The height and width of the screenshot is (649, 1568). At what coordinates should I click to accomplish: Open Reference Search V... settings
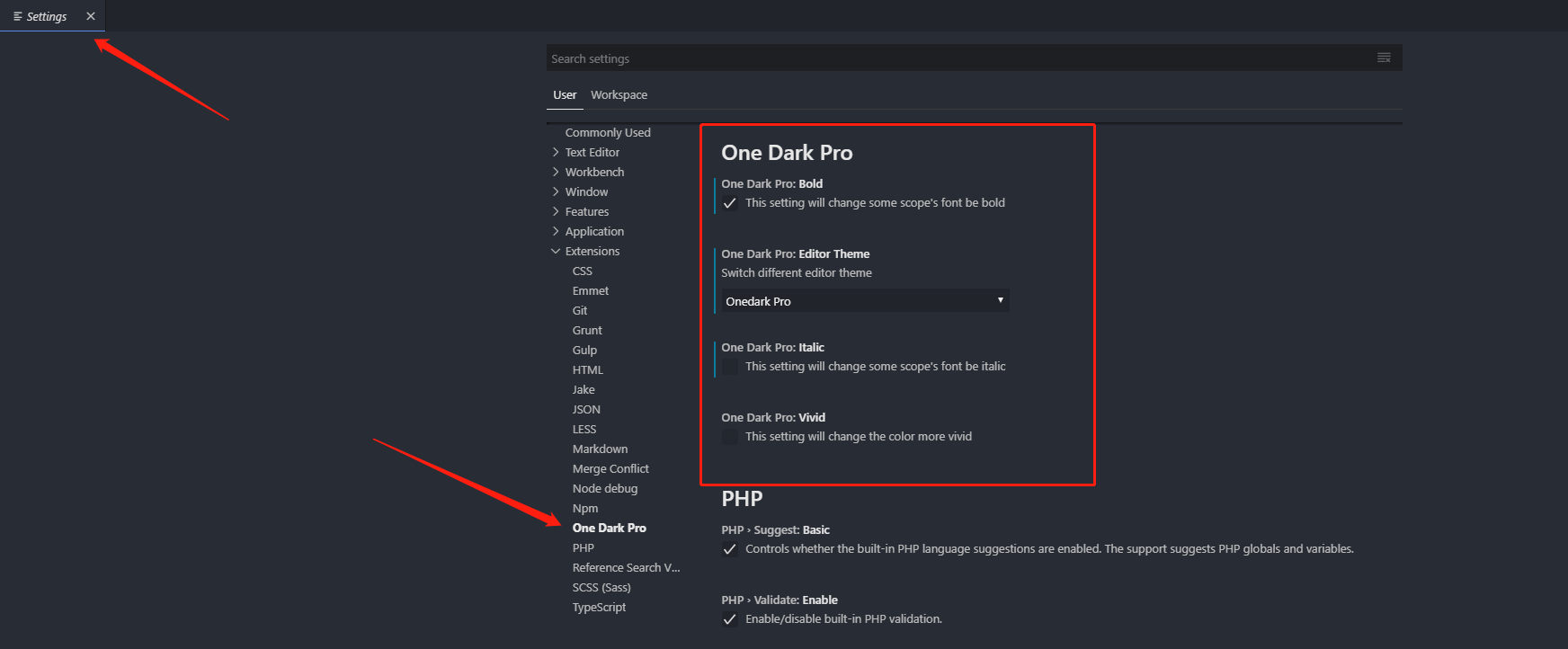[626, 567]
